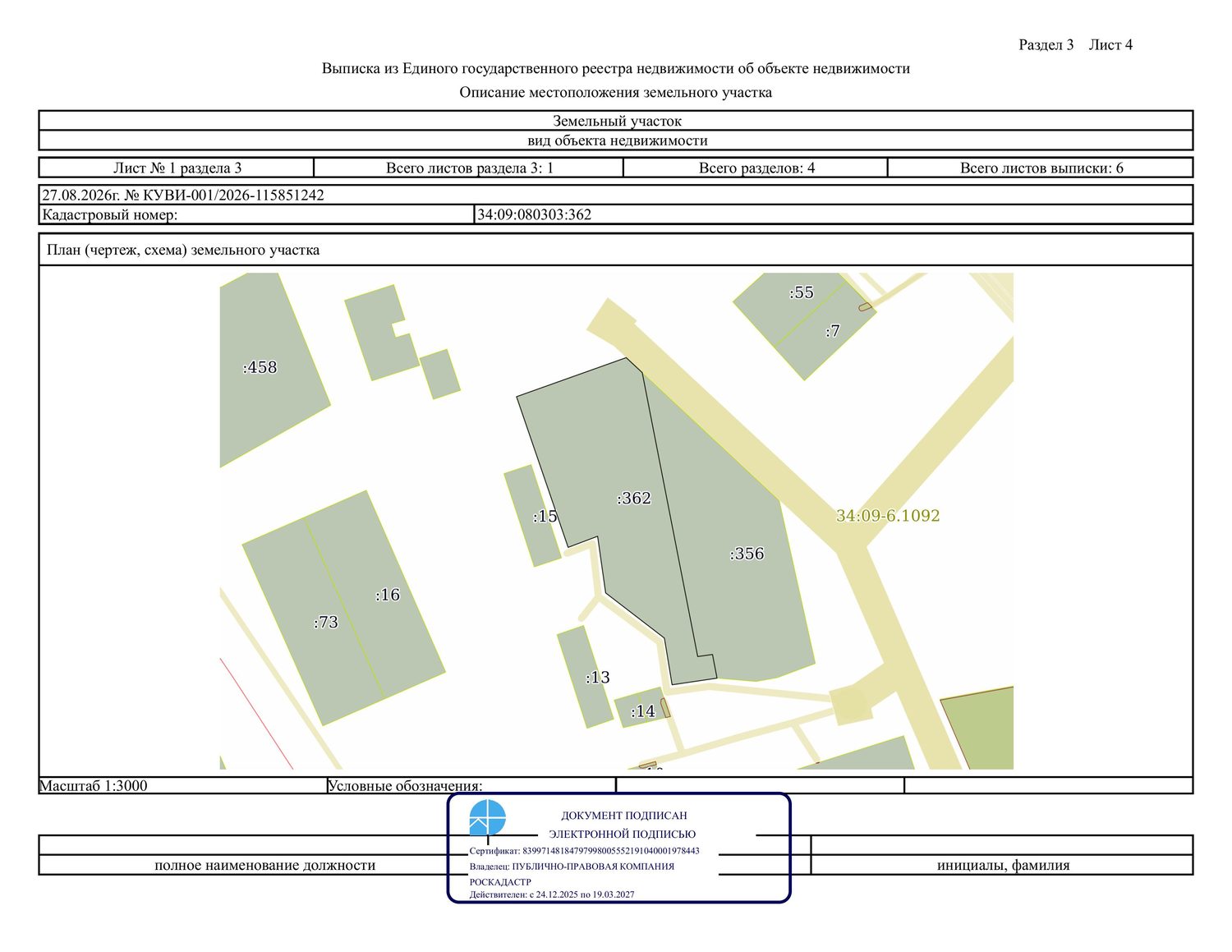Click the "Кадастровый номер:" label

click(x=110, y=215)
